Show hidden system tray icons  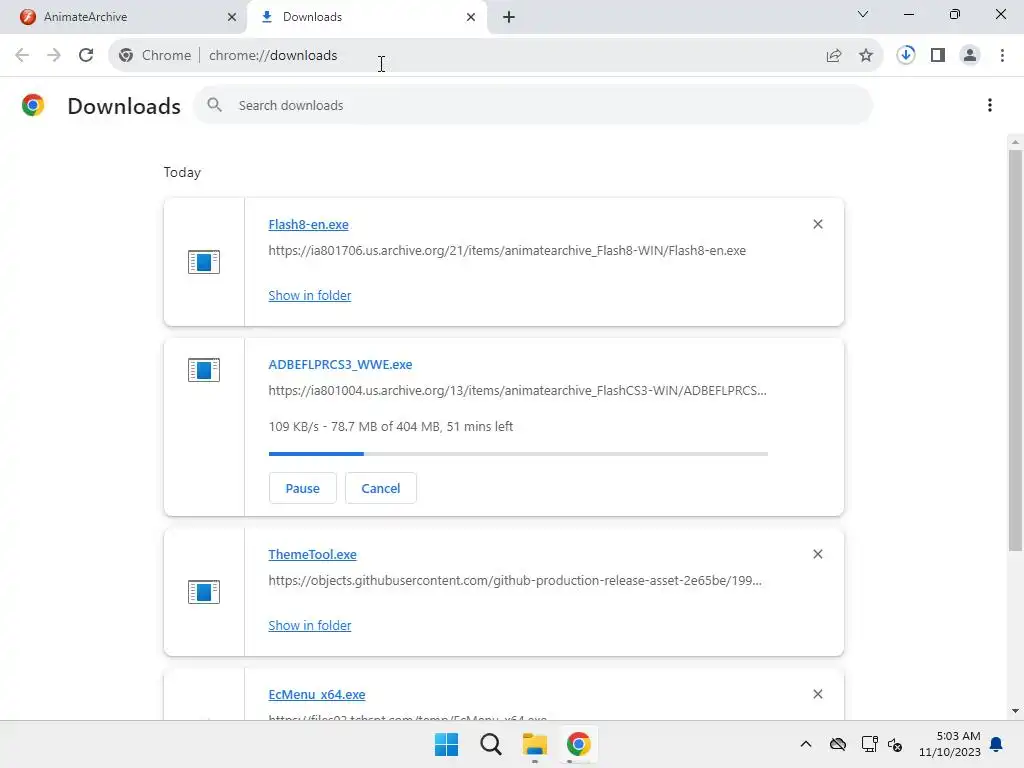(x=806, y=744)
